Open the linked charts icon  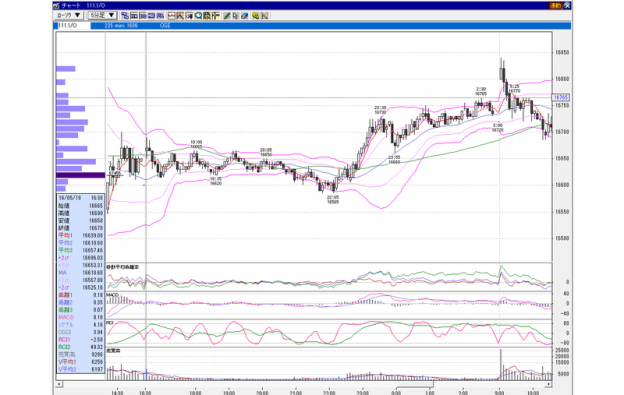pyautogui.click(x=125, y=16)
